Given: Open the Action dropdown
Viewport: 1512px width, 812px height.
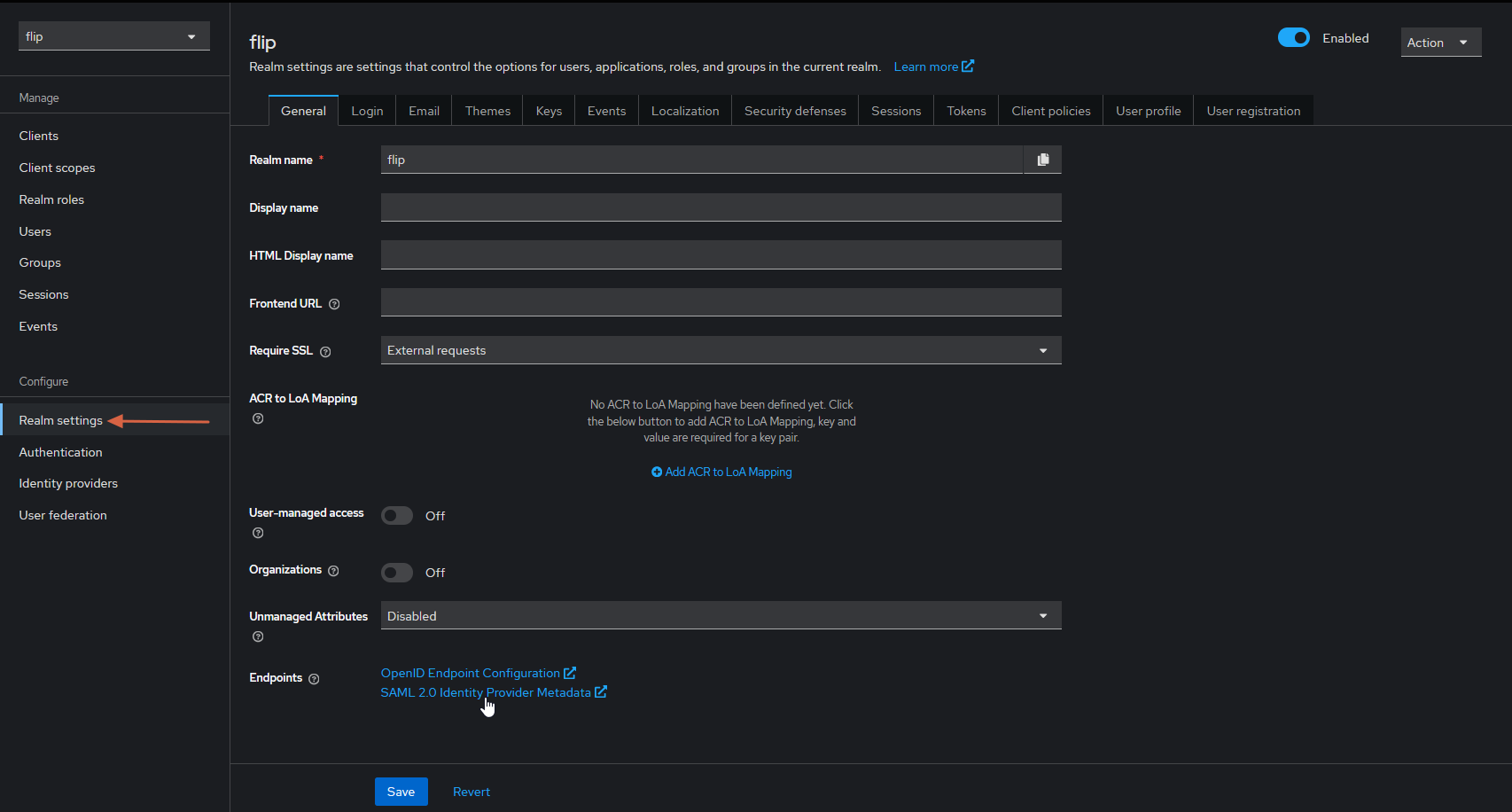Looking at the screenshot, I should click(x=1441, y=43).
